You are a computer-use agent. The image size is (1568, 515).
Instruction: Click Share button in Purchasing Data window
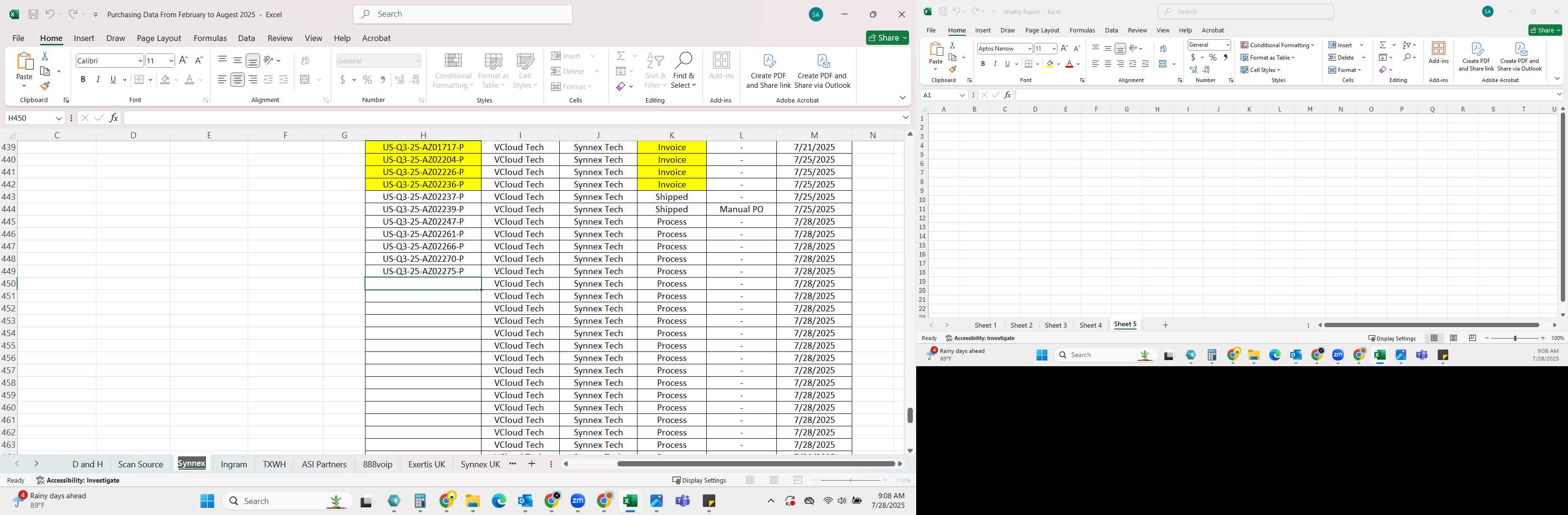pyautogui.click(x=888, y=38)
